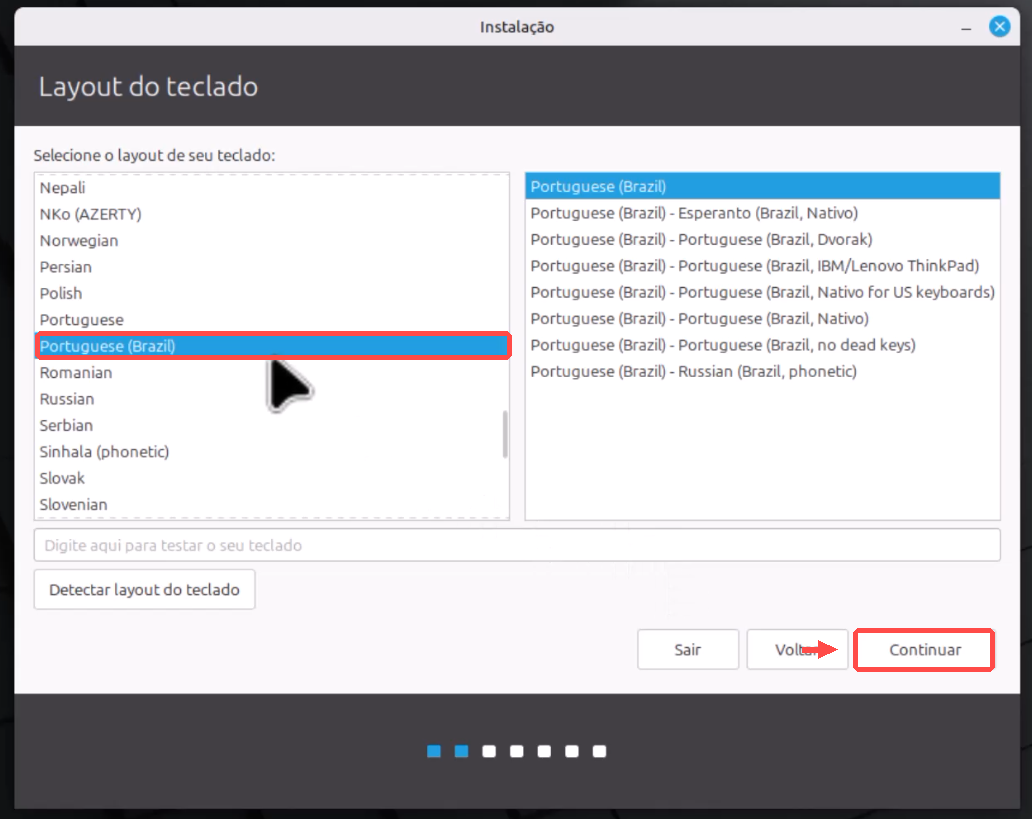Minimize the Instalação window
The width and height of the screenshot is (1032, 819).
point(966,28)
